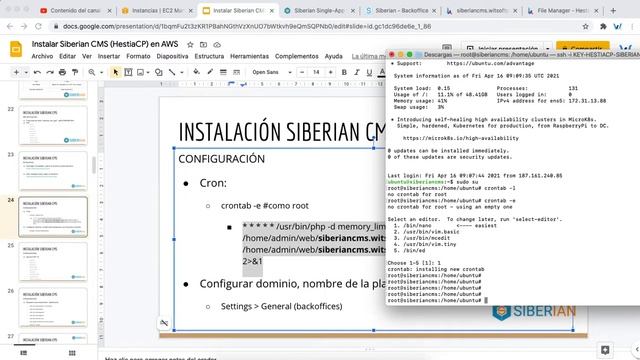Edit the font size field showing 14

pyautogui.click(x=316, y=72)
